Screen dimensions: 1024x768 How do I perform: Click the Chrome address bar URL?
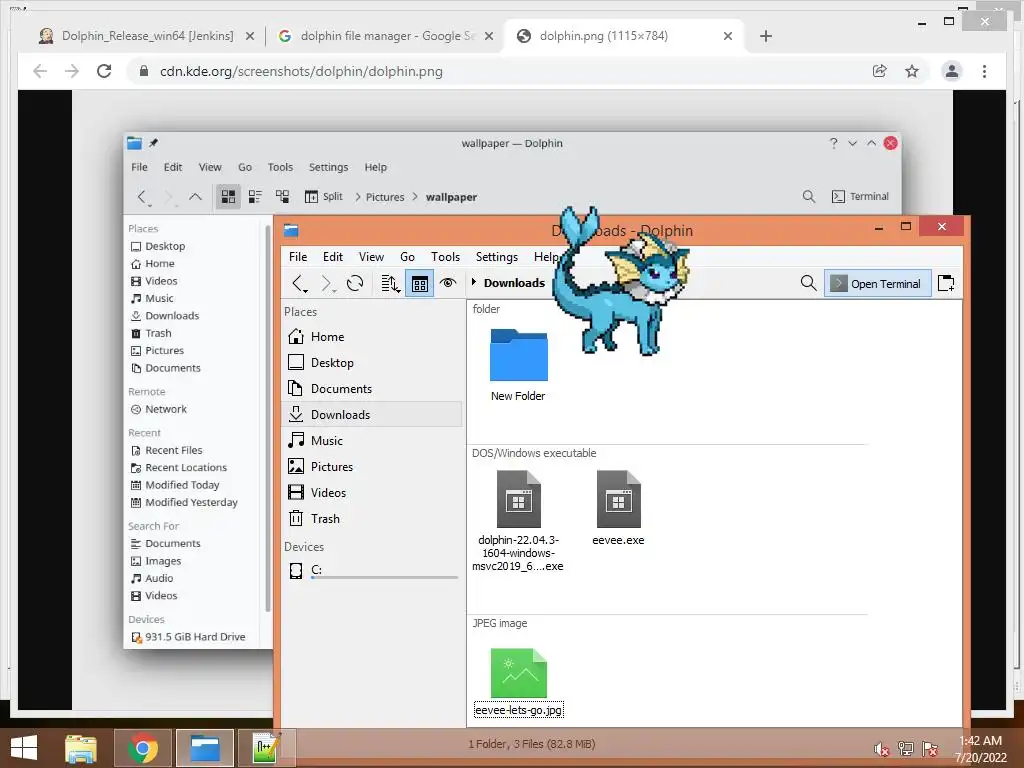(x=301, y=71)
